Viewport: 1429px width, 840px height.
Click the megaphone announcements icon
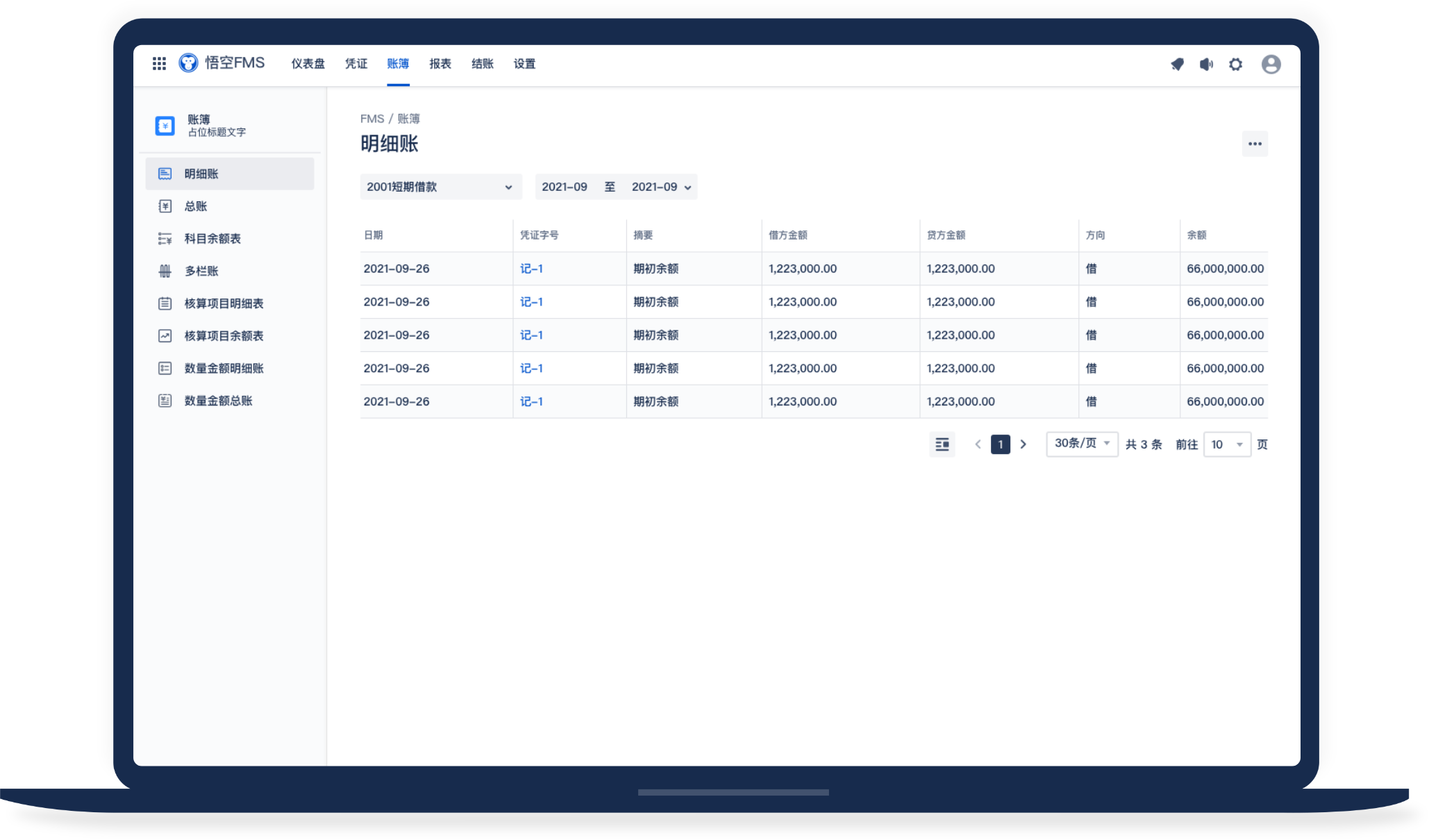1206,65
